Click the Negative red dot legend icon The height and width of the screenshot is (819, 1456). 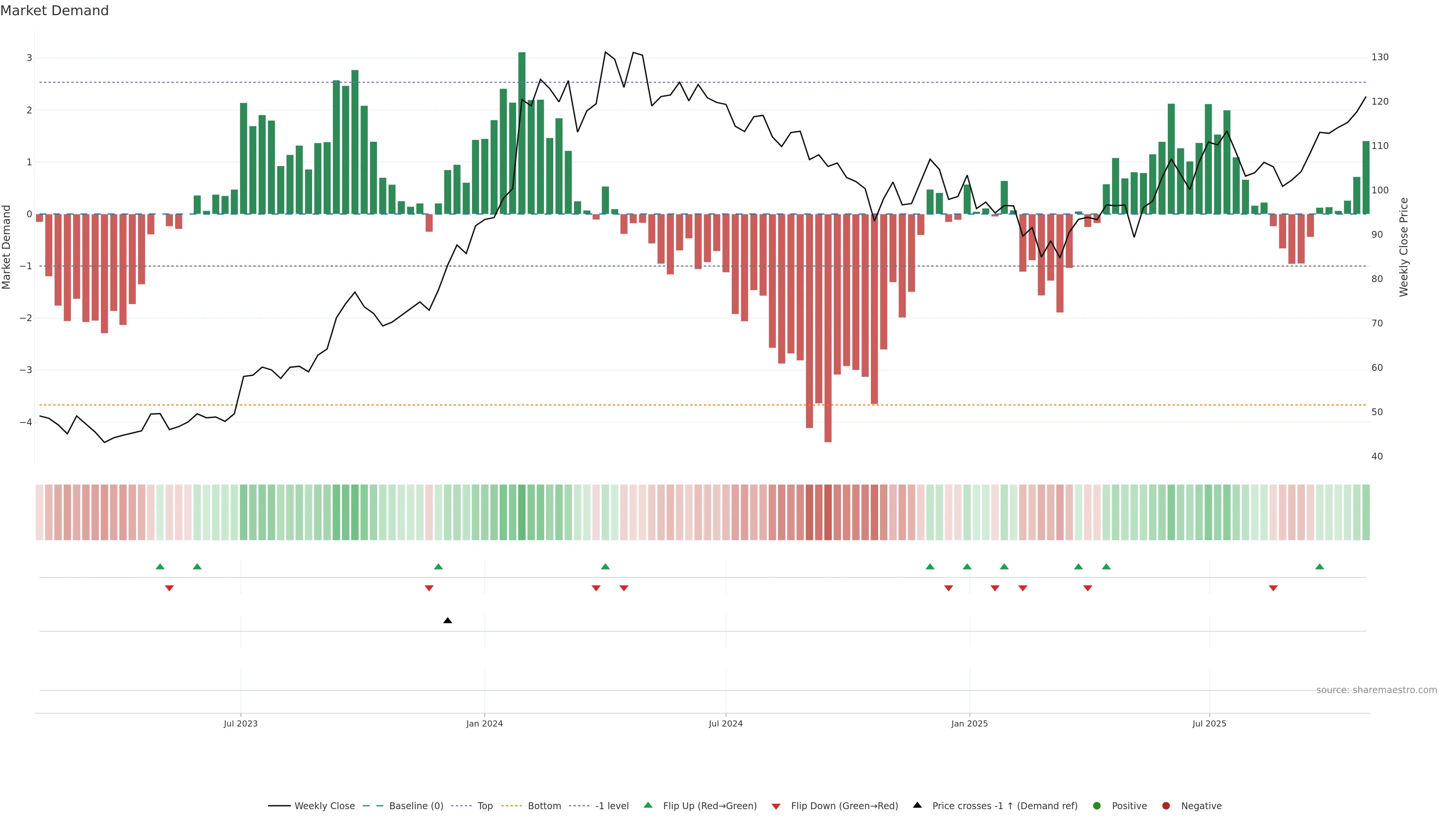pos(1166,806)
